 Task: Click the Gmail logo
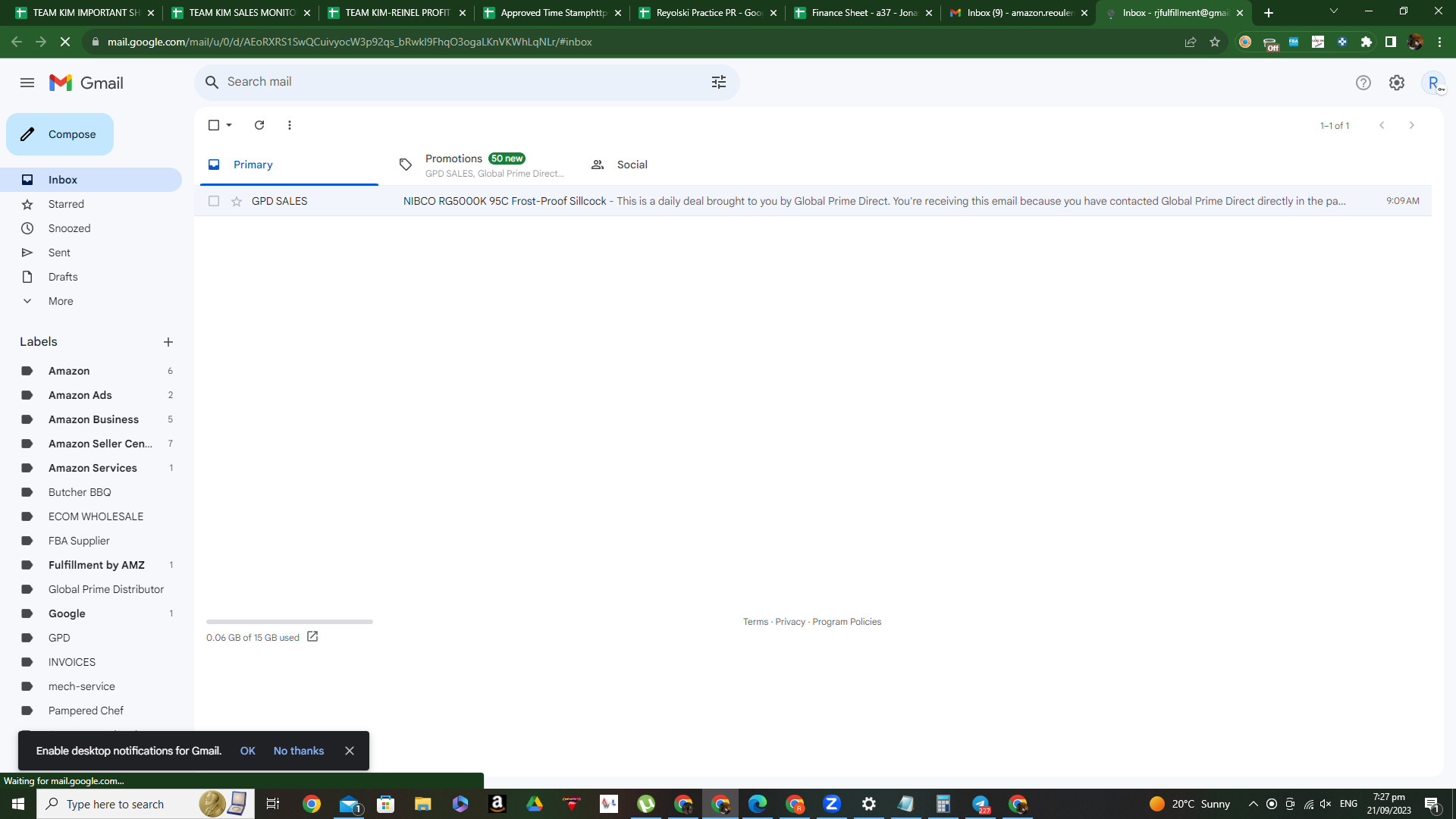[86, 83]
